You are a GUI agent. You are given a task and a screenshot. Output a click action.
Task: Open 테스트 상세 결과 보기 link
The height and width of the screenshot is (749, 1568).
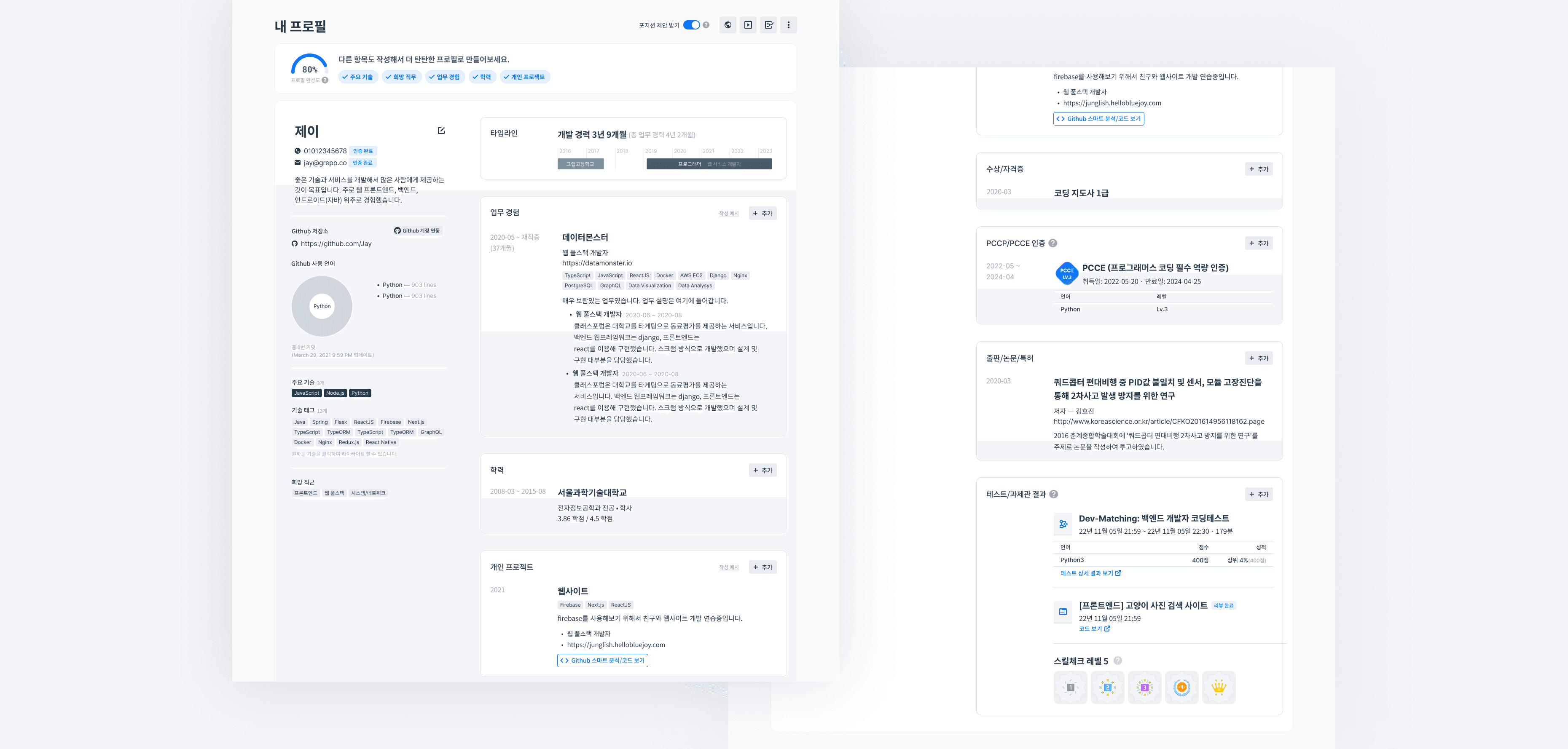(x=1090, y=573)
